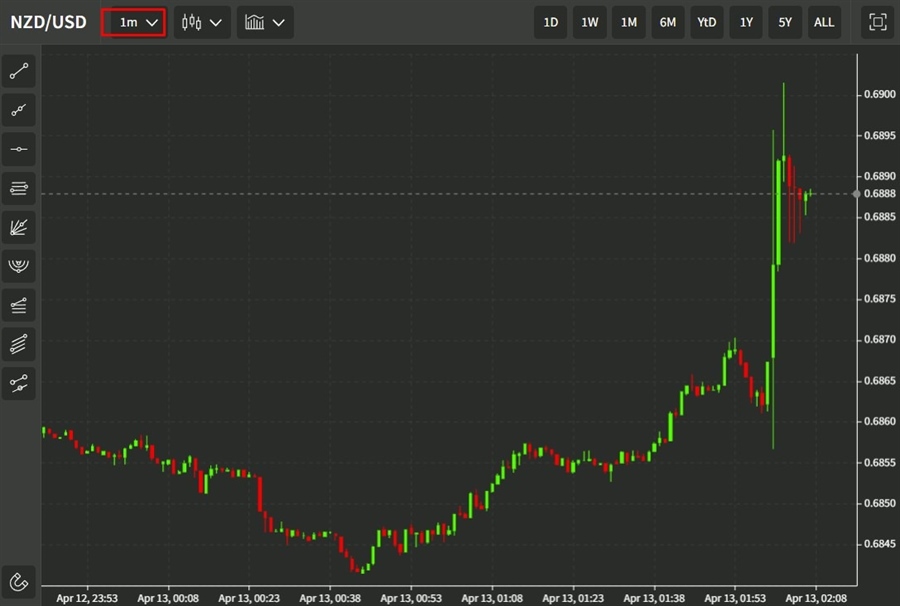Set range to 1Y
Image resolution: width=900 pixels, height=606 pixels.
(746, 22)
